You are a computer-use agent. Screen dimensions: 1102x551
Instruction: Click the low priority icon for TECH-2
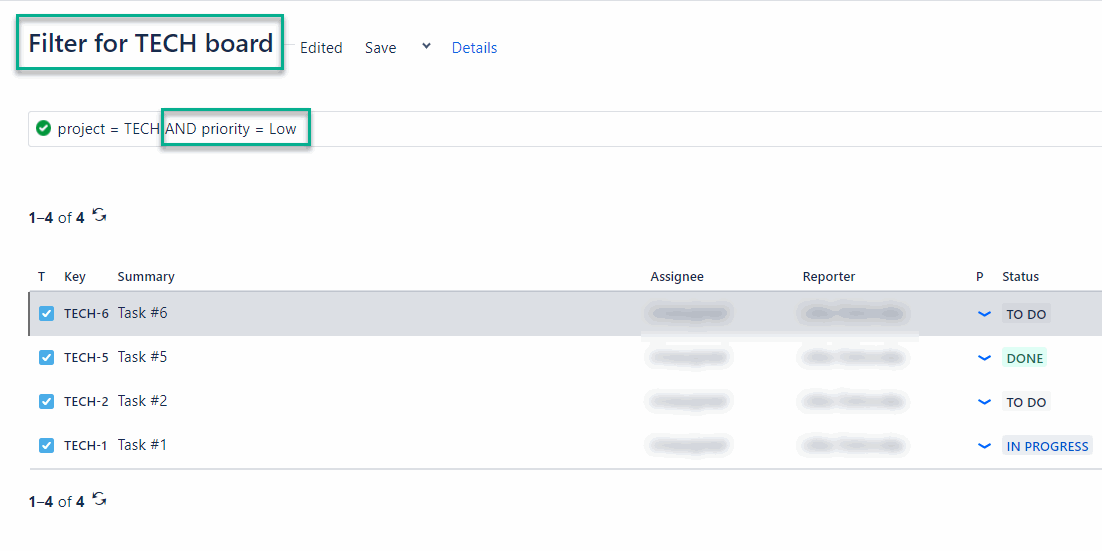pyautogui.click(x=984, y=402)
